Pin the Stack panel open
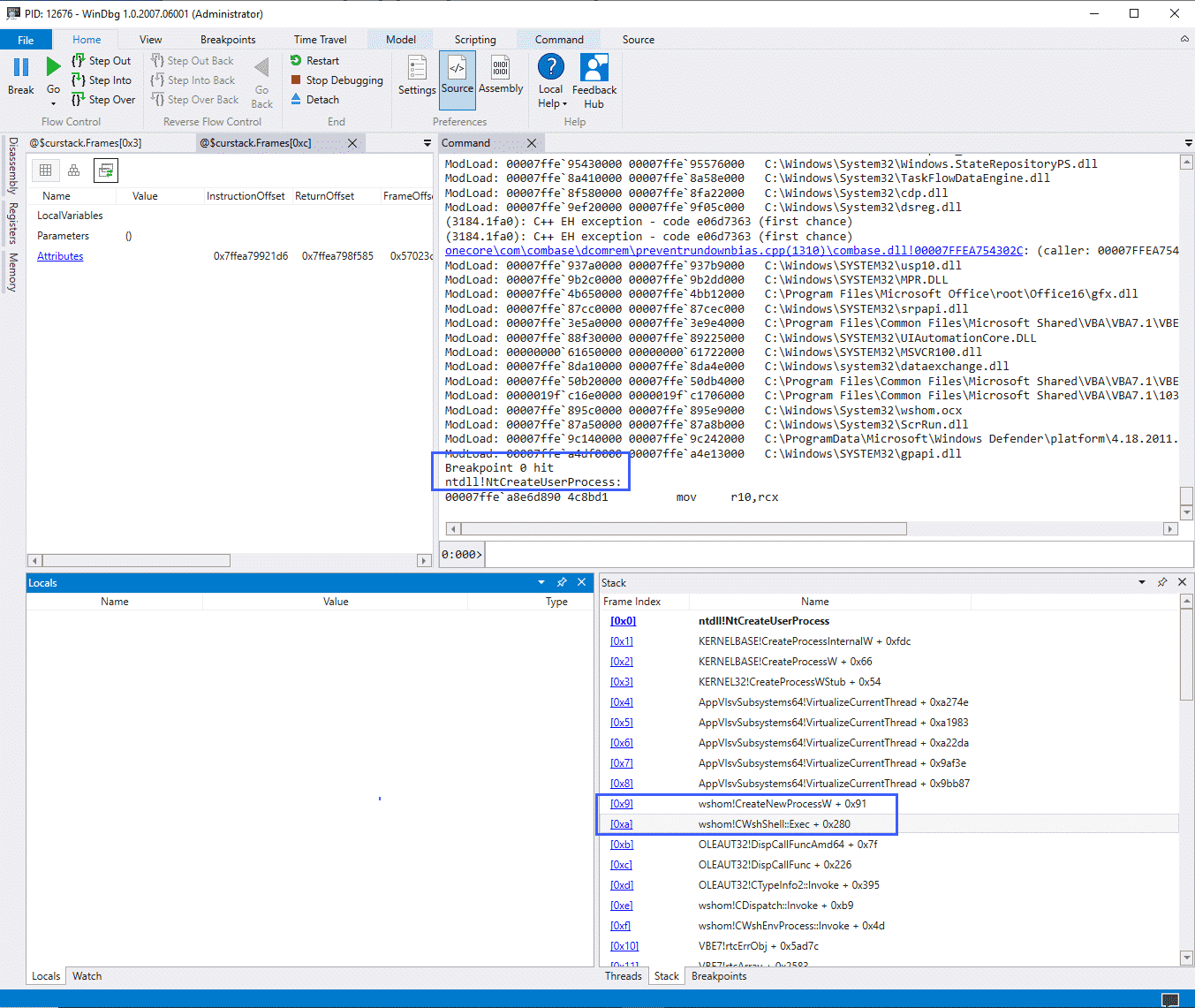Image resolution: width=1195 pixels, height=1008 pixels. (x=1162, y=582)
